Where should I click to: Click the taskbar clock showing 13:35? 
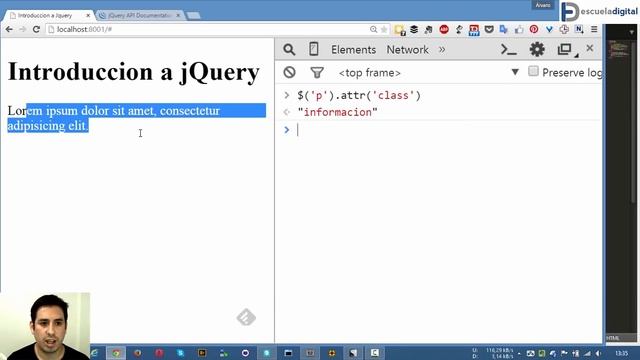click(x=621, y=353)
